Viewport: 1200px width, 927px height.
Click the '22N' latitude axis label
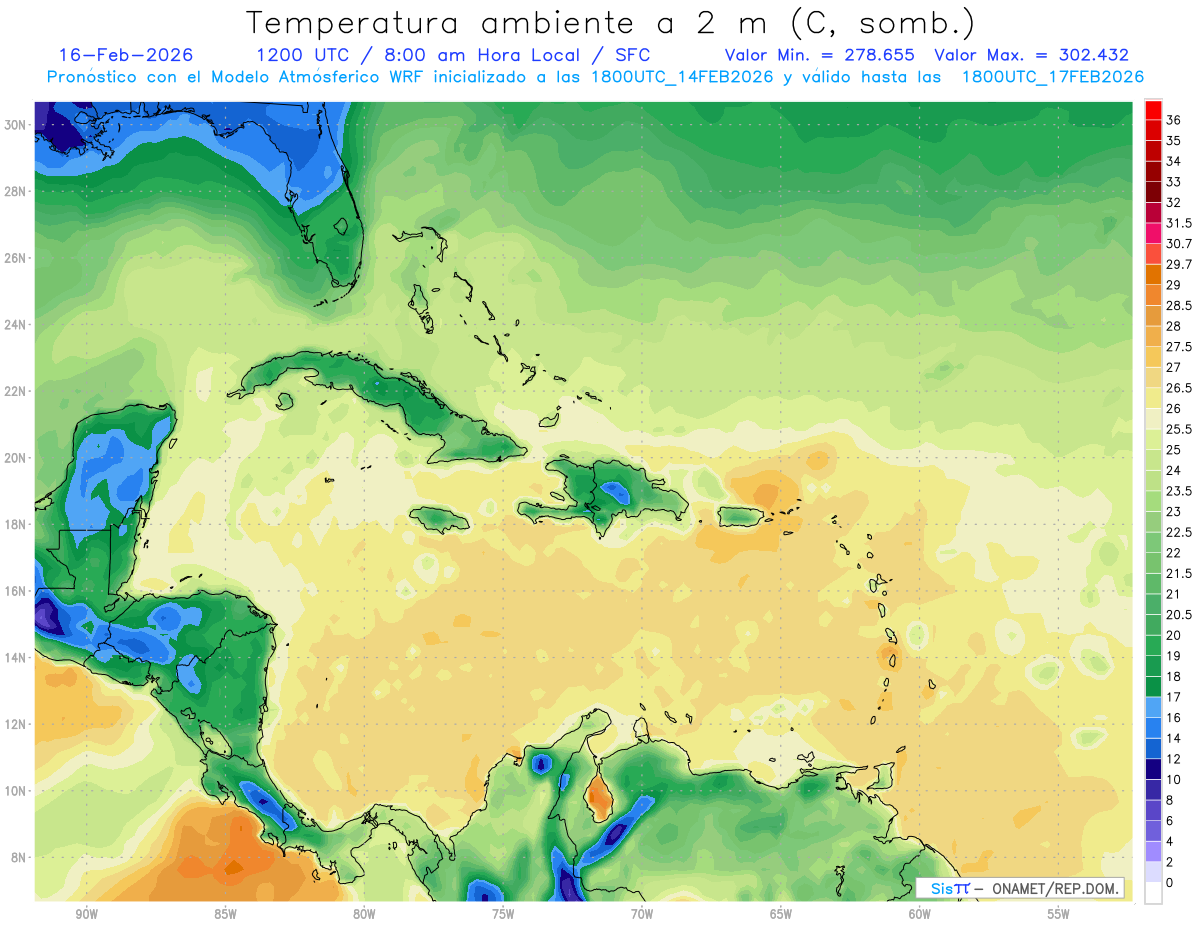(15, 391)
